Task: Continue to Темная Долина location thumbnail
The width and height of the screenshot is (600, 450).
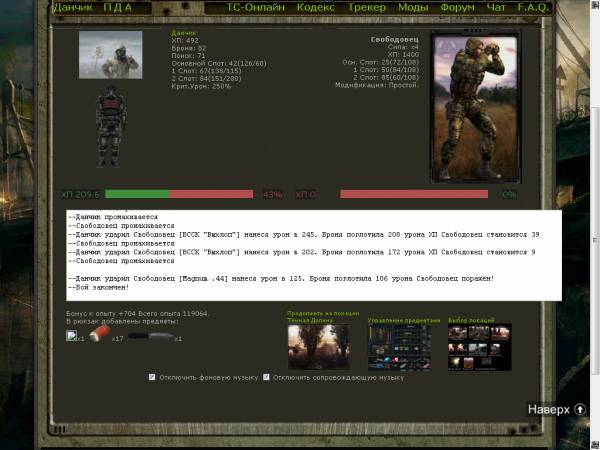Action: 319,346
